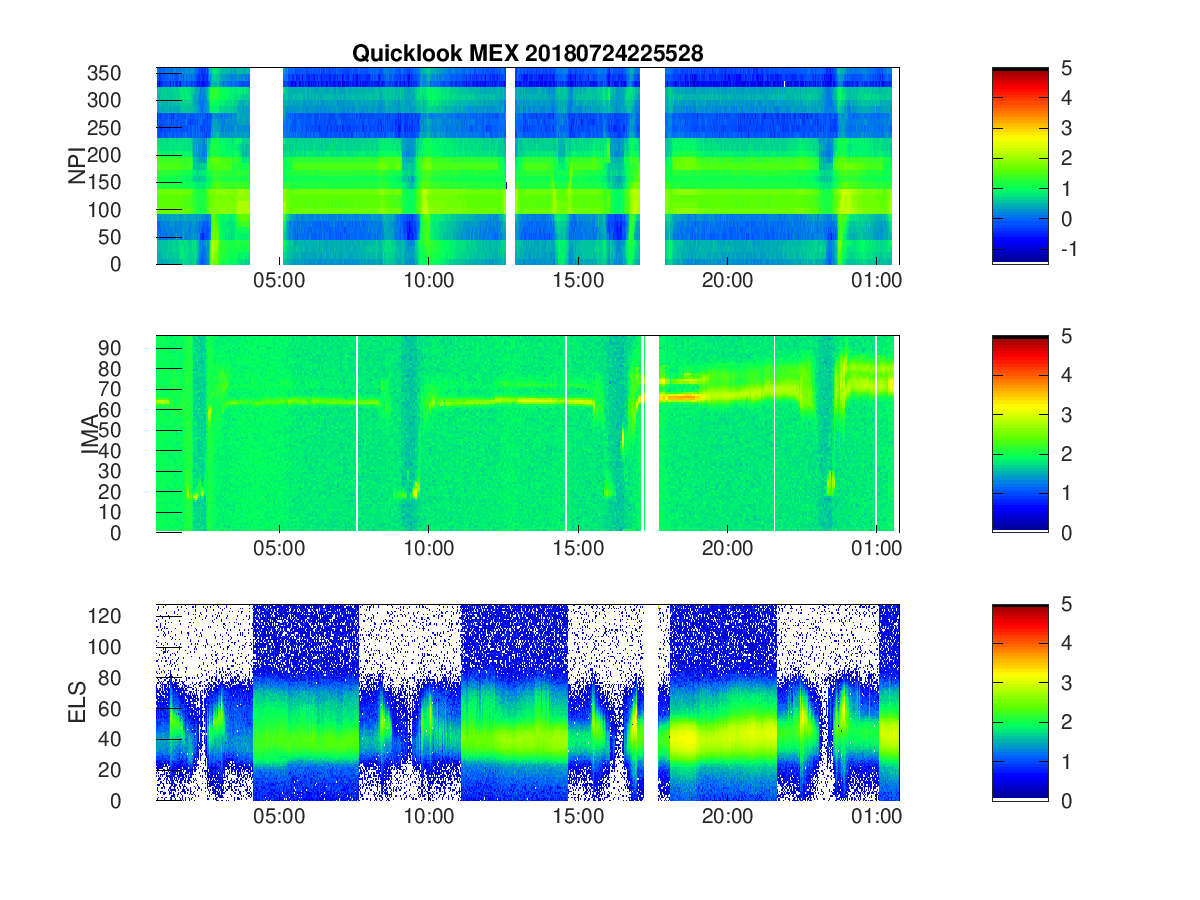This screenshot has height=900, width=1200.
Task: Click the 05:00 tick label under NPI plot
Action: click(x=279, y=281)
